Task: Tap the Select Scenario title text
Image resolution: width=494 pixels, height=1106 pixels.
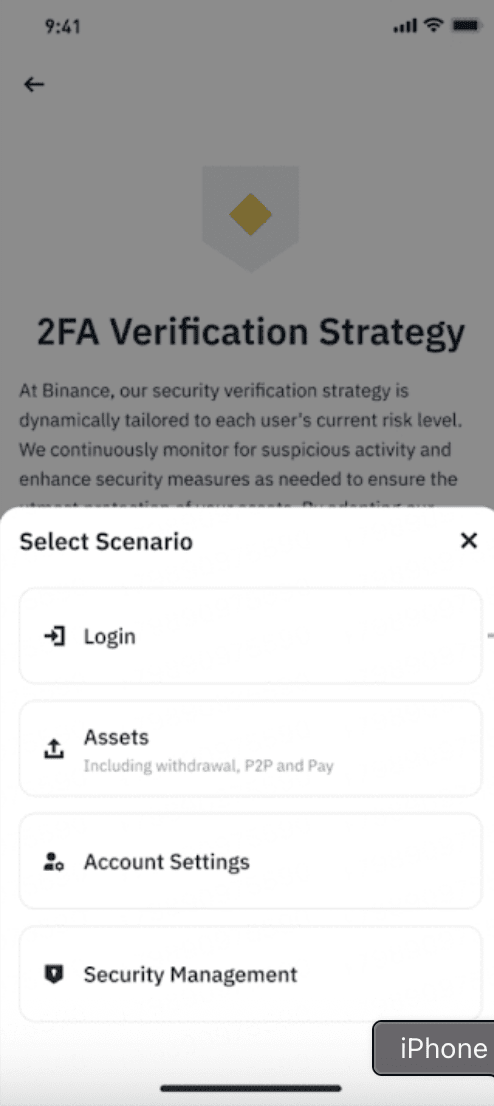Action: click(x=106, y=542)
